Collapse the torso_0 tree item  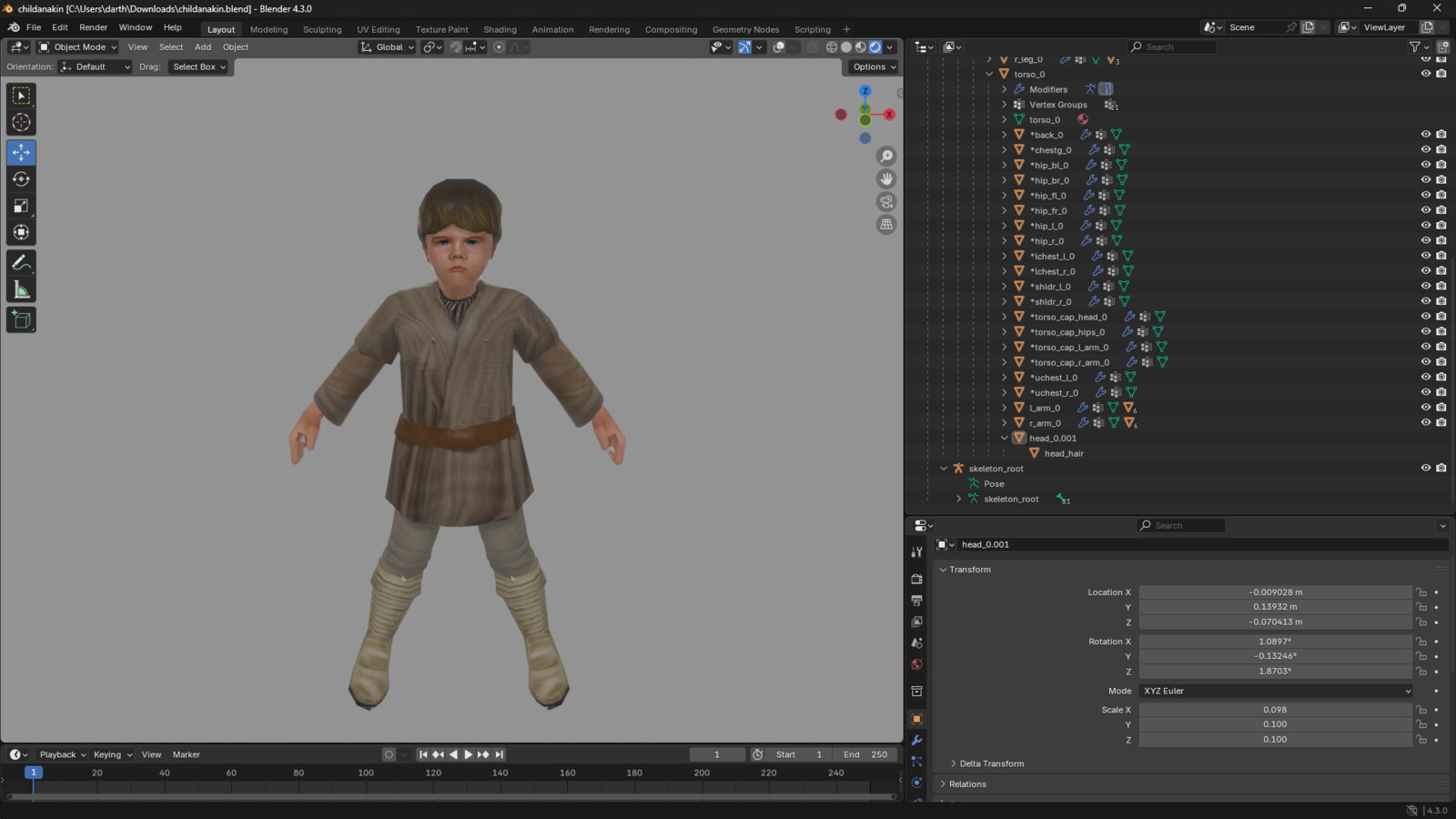(x=989, y=75)
